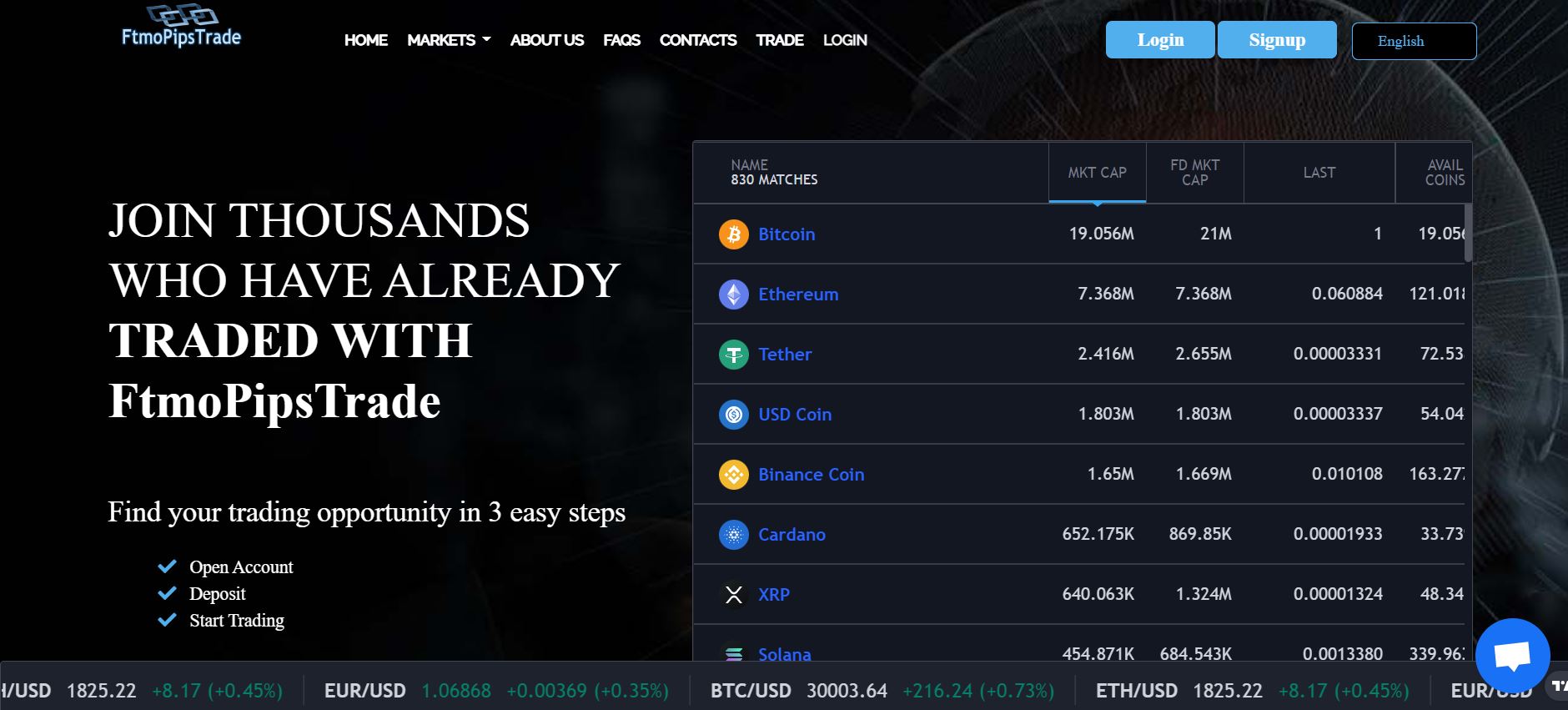Open the live chat bubble
Image resolution: width=1568 pixels, height=710 pixels.
click(1512, 656)
